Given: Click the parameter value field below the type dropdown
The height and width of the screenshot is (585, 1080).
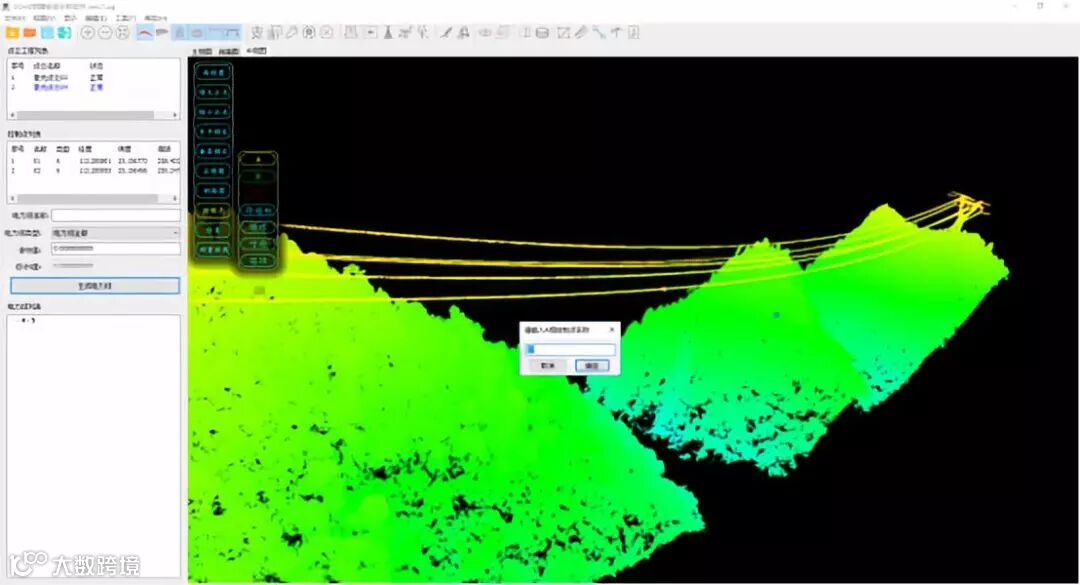Looking at the screenshot, I should point(116,249).
